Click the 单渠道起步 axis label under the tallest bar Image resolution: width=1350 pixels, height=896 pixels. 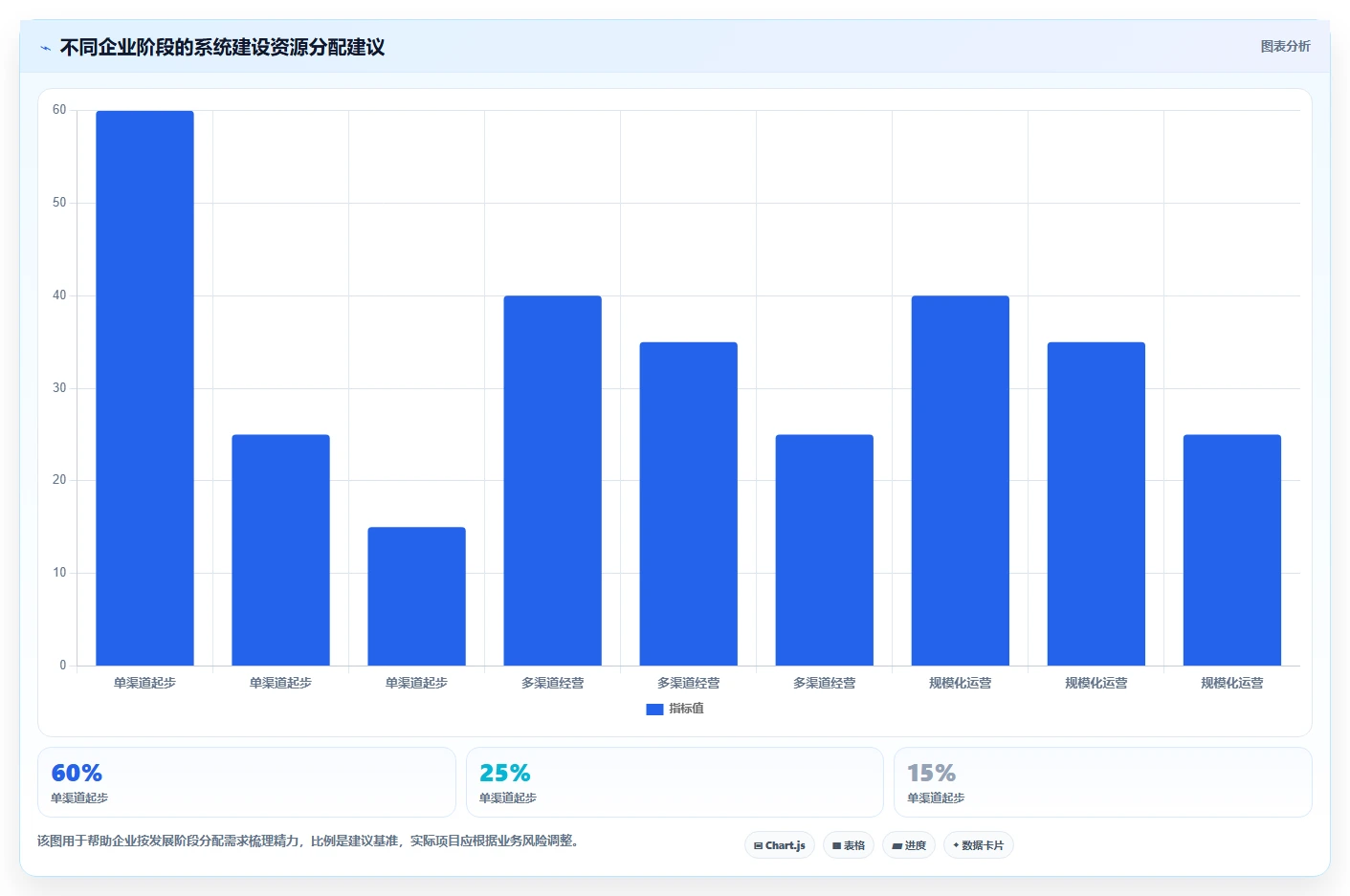pyautogui.click(x=144, y=683)
